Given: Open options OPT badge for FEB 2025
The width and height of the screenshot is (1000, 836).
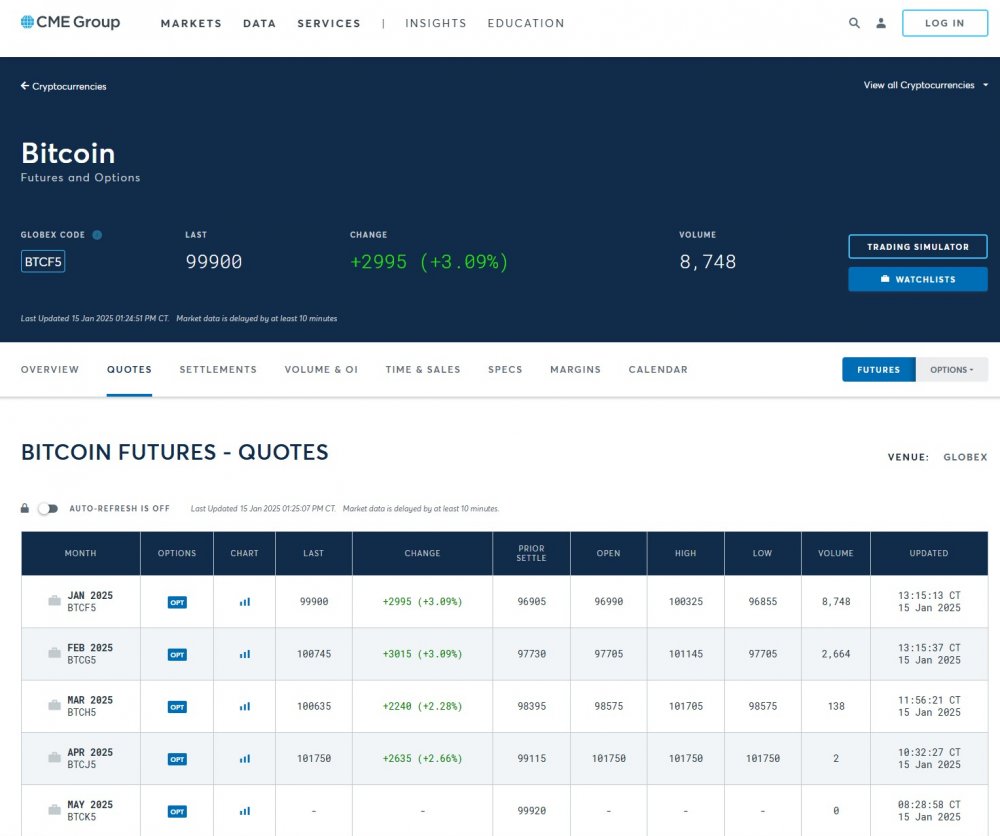Looking at the screenshot, I should 177,654.
